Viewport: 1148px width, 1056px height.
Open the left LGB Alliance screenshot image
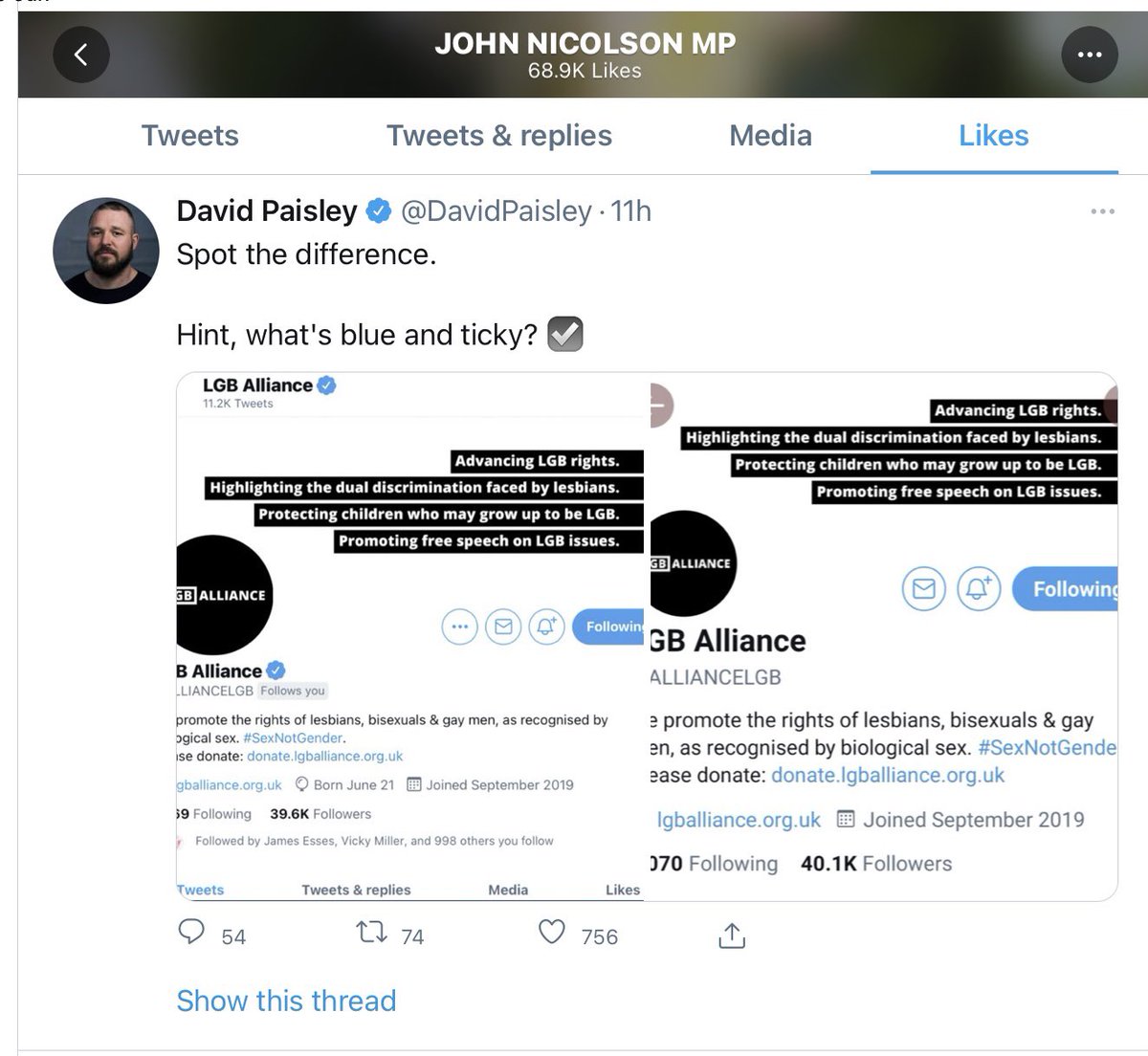click(410, 636)
